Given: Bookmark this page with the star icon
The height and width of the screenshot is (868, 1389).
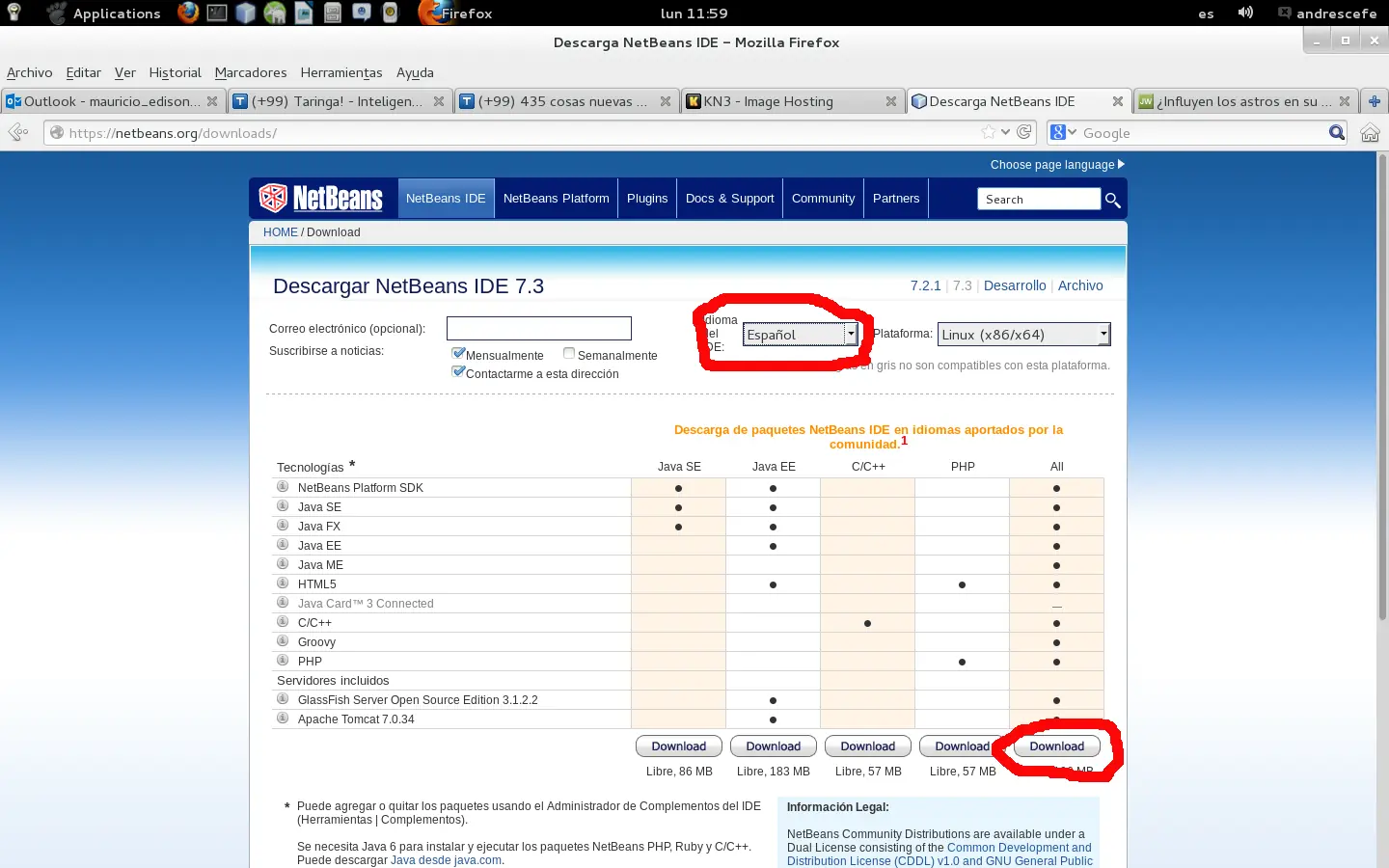Looking at the screenshot, I should (x=989, y=132).
